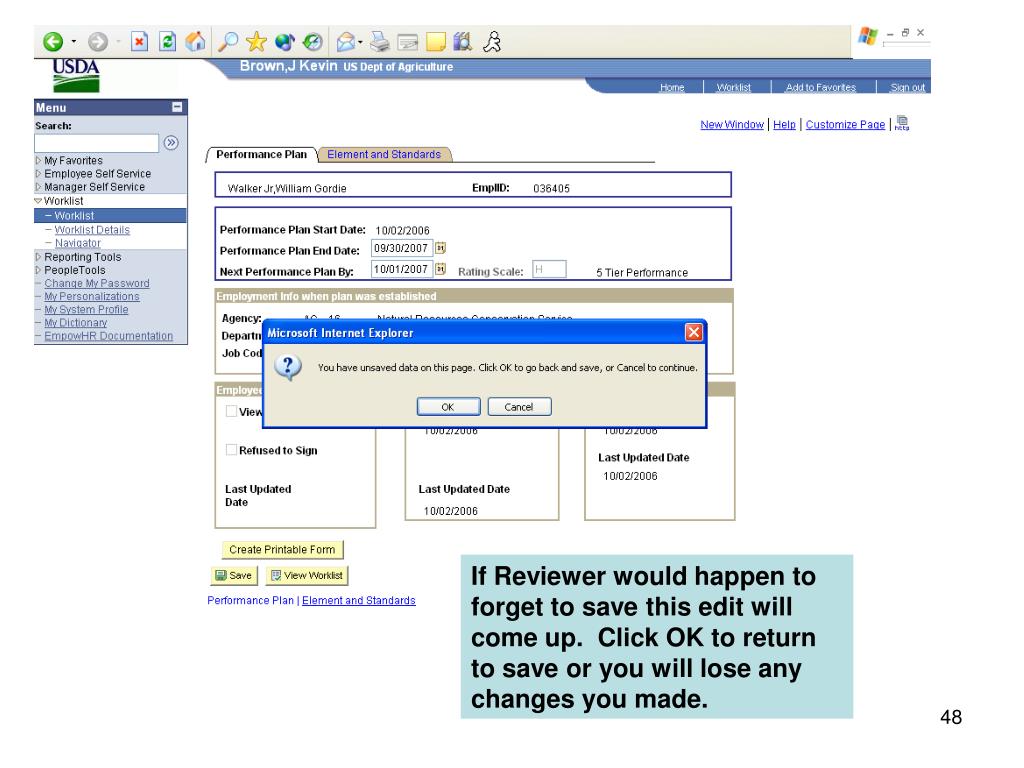Click the Print icon
The width and height of the screenshot is (1024, 768).
click(379, 42)
